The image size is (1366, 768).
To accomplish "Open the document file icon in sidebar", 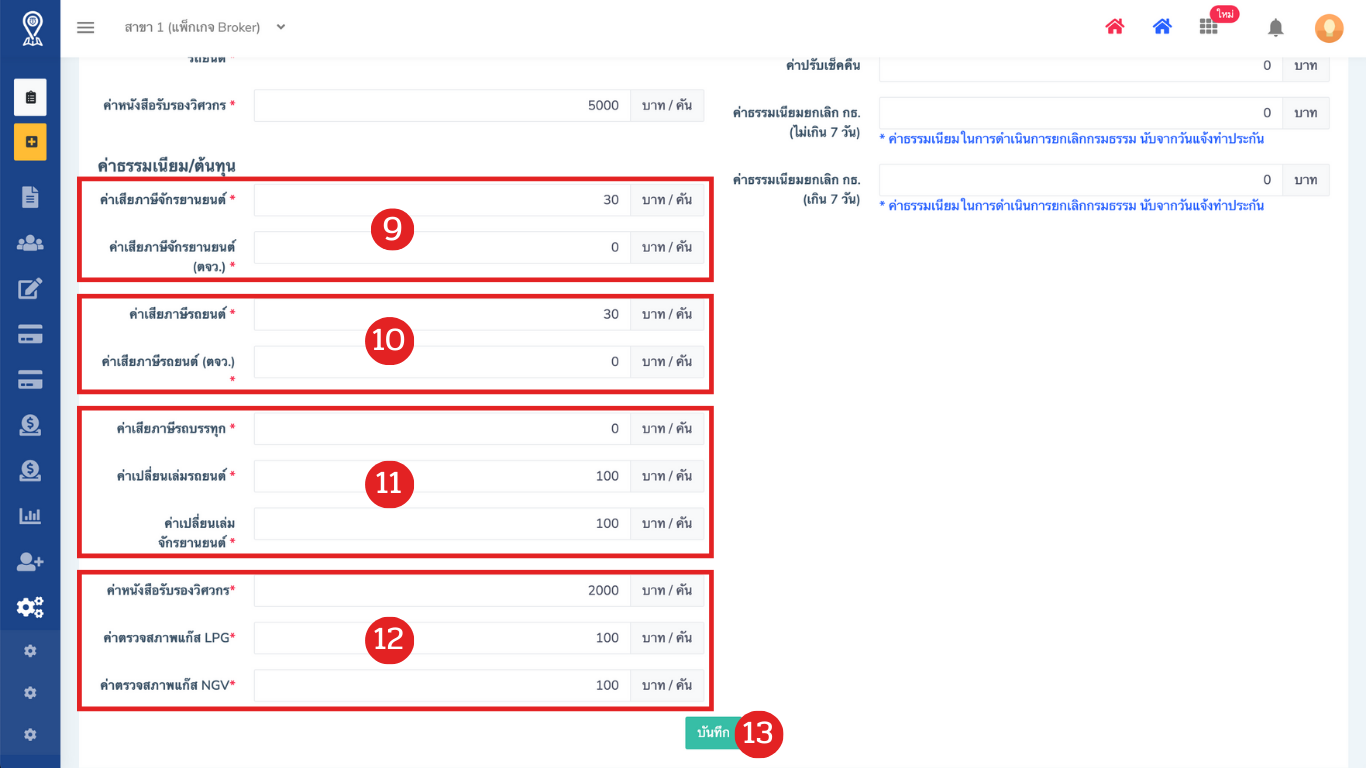I will point(30,196).
